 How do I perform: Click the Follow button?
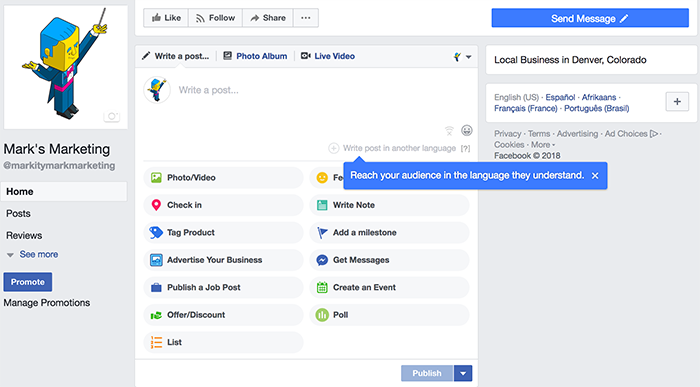[x=215, y=18]
